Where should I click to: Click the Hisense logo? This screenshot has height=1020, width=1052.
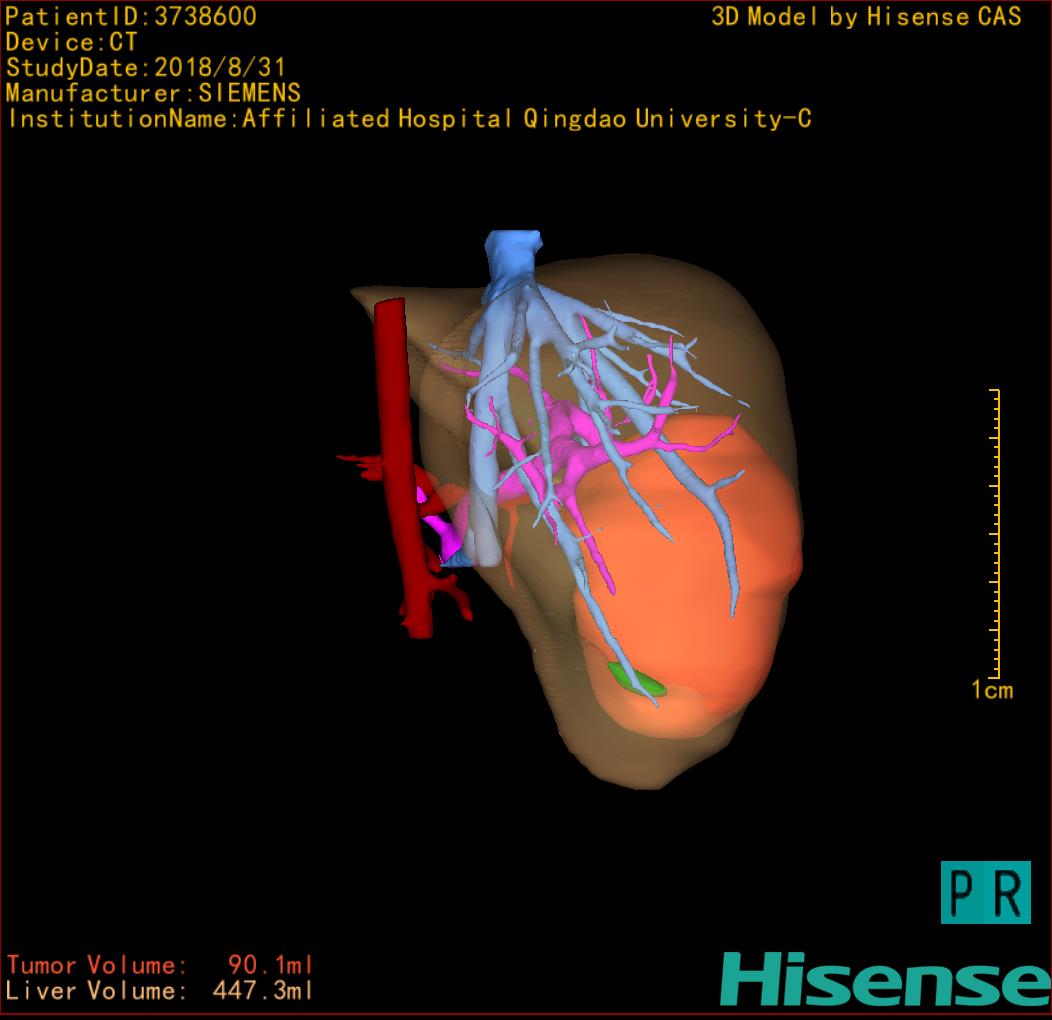884,980
